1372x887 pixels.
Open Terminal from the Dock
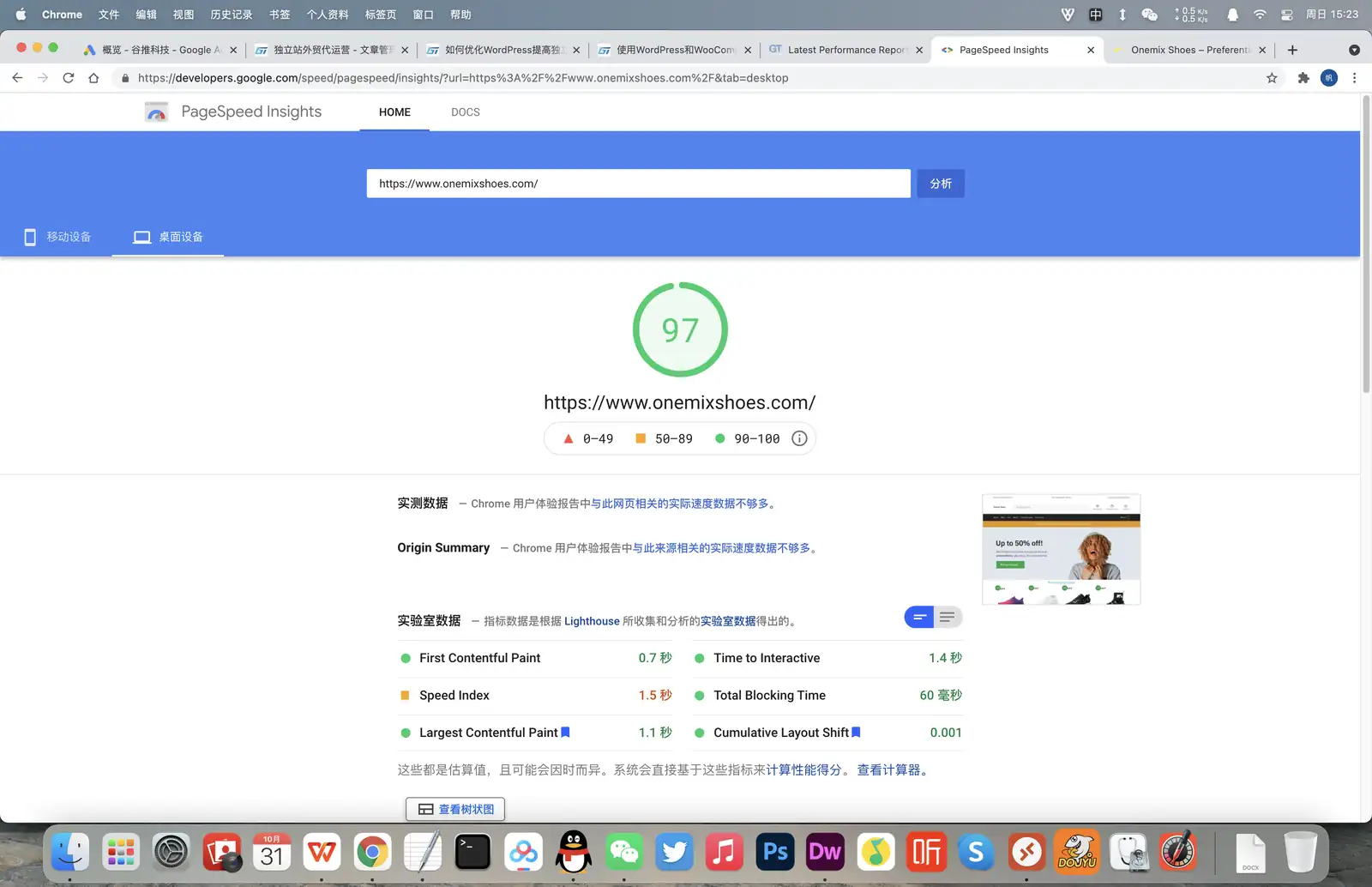click(x=472, y=852)
